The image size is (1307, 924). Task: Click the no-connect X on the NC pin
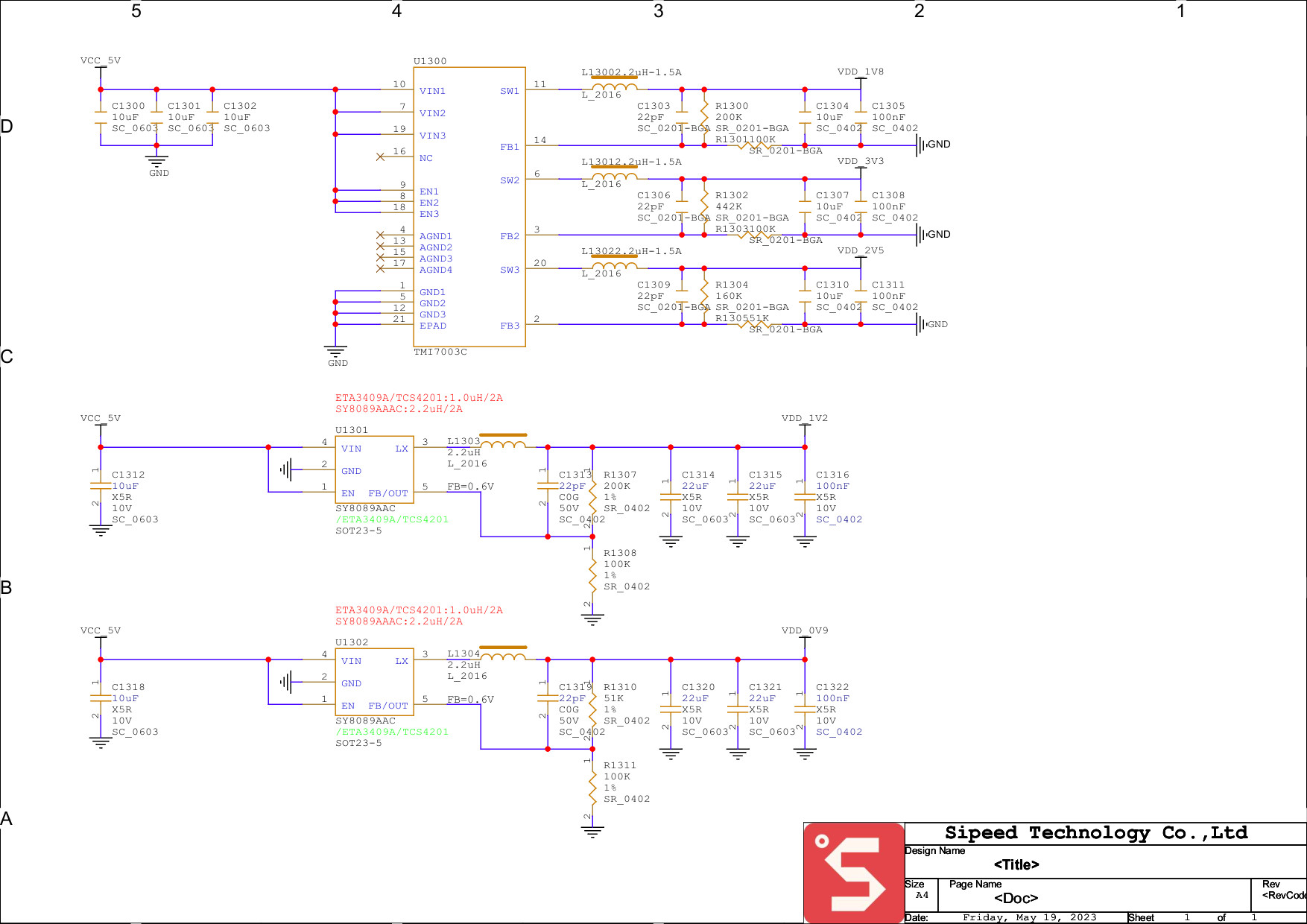[381, 157]
